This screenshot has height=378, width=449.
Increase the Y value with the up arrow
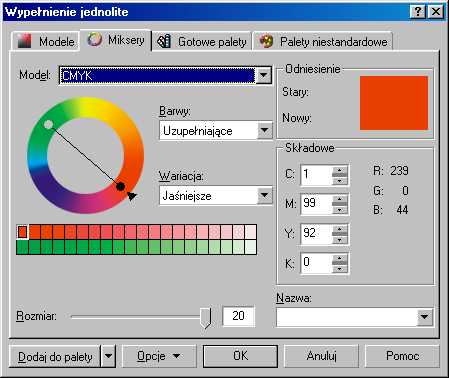point(340,229)
